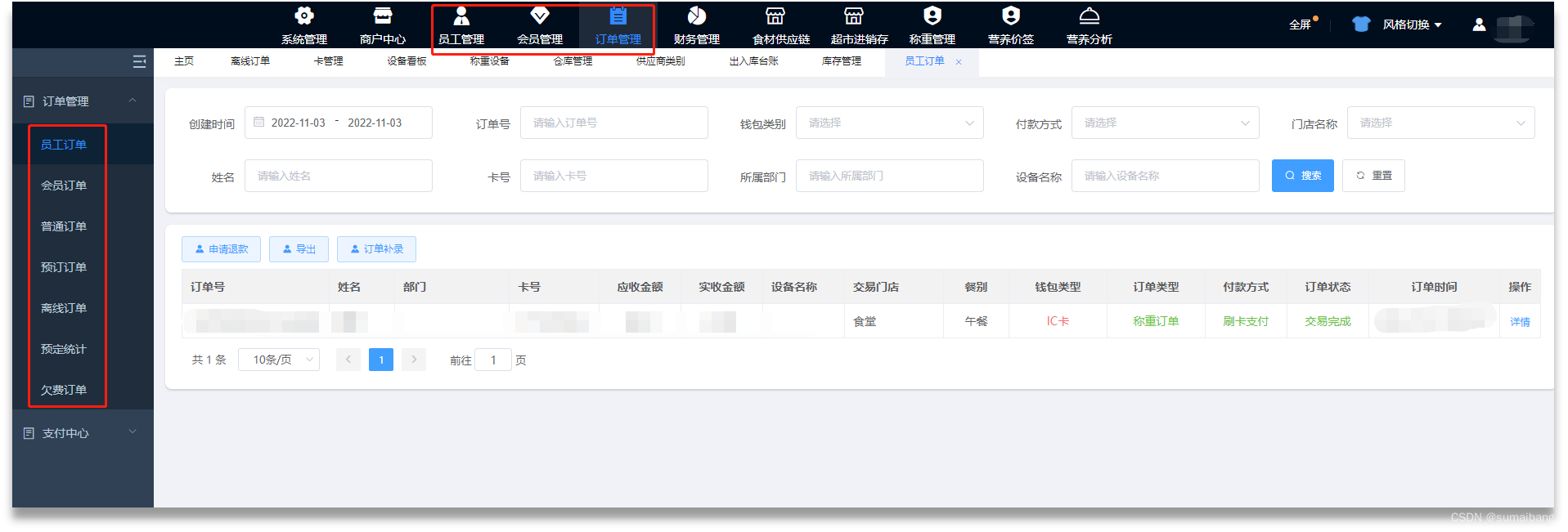The image size is (1568, 532).
Task: Select 离线订单 in sidebar
Action: [64, 308]
